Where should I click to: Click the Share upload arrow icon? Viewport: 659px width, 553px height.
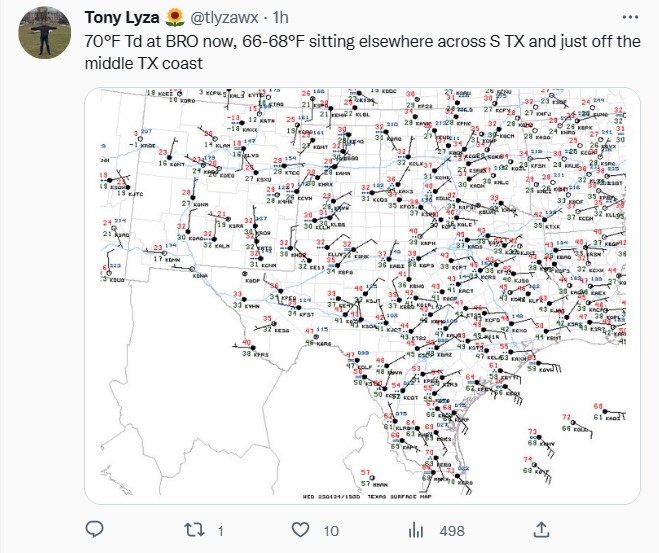pos(541,529)
